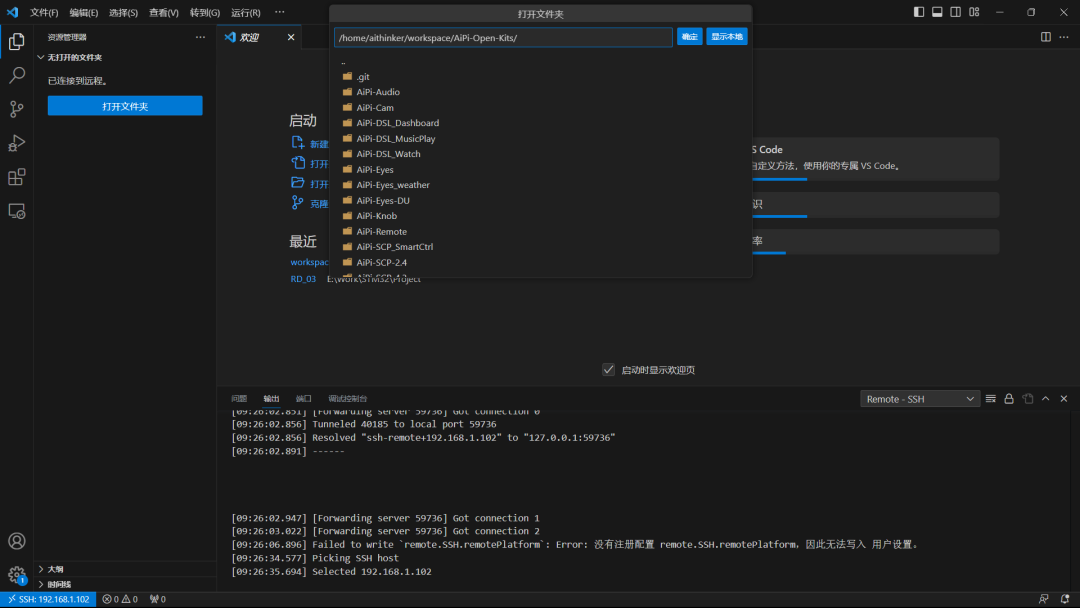Close the bottom panel
The height and width of the screenshot is (608, 1080).
1064,399
